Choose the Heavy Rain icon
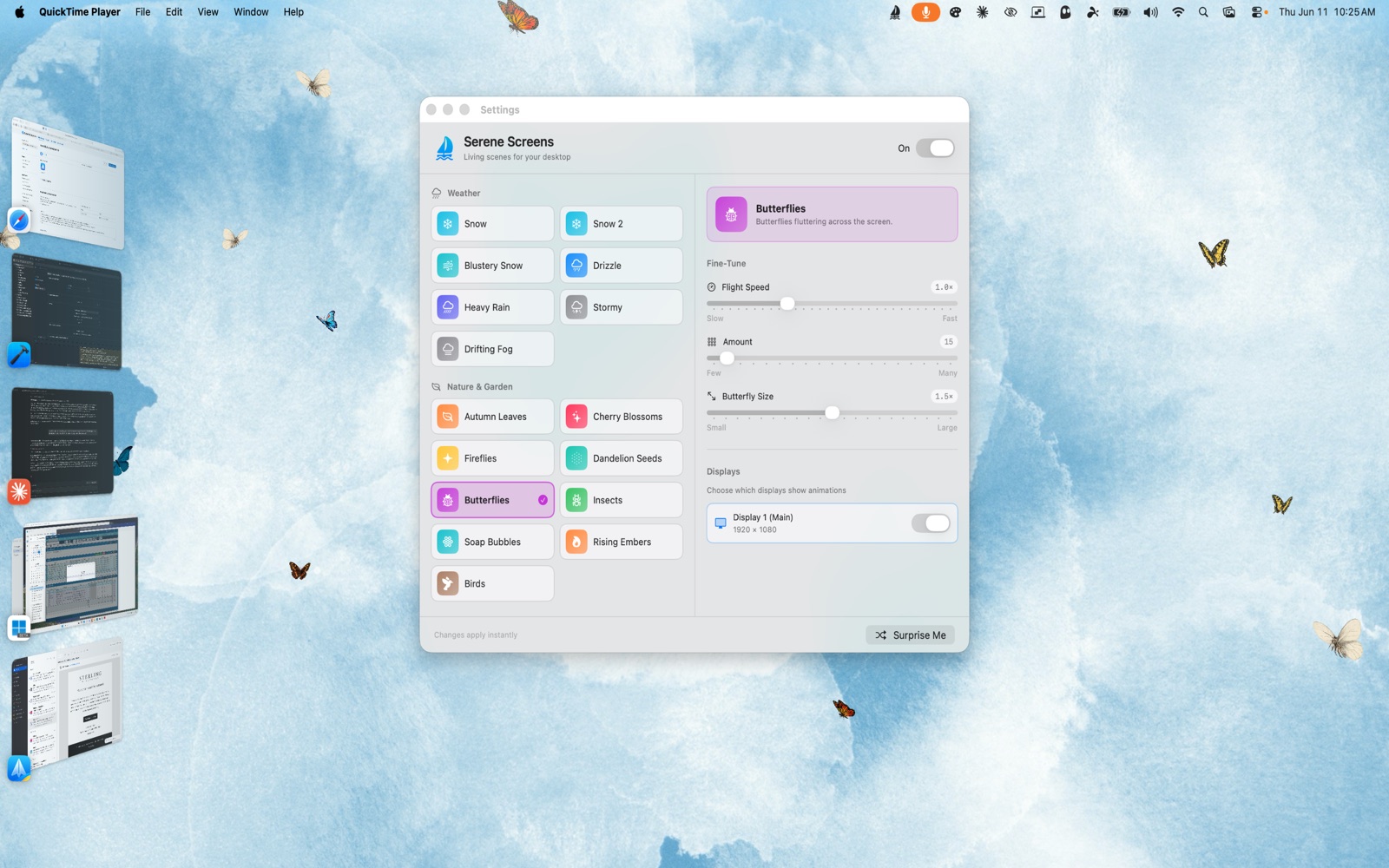Image resolution: width=1389 pixels, height=868 pixels. [x=448, y=307]
